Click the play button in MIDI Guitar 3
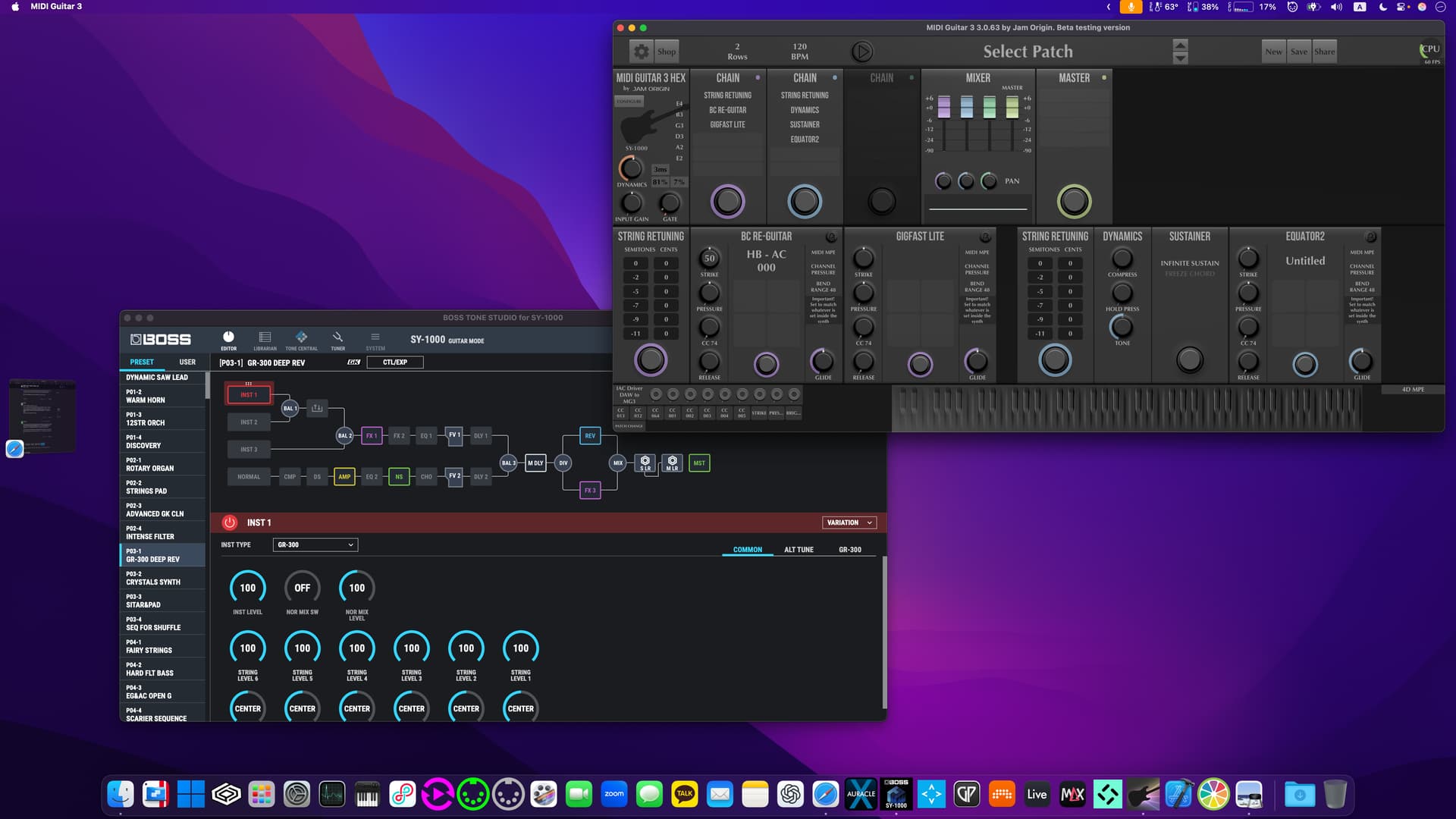 click(861, 52)
